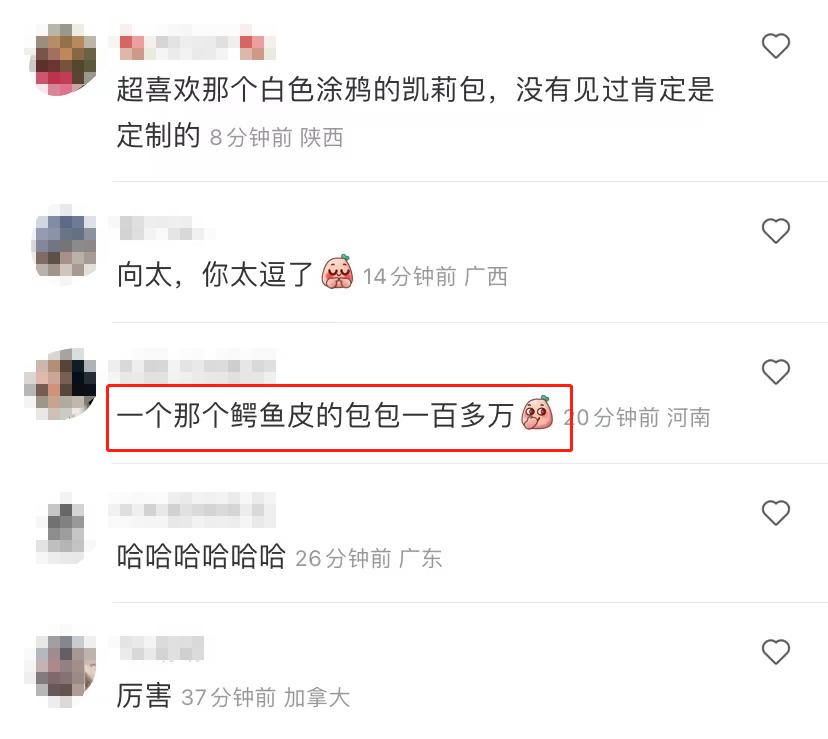
Task: Open the avatar of the 河南 commenter
Action: 61,384
